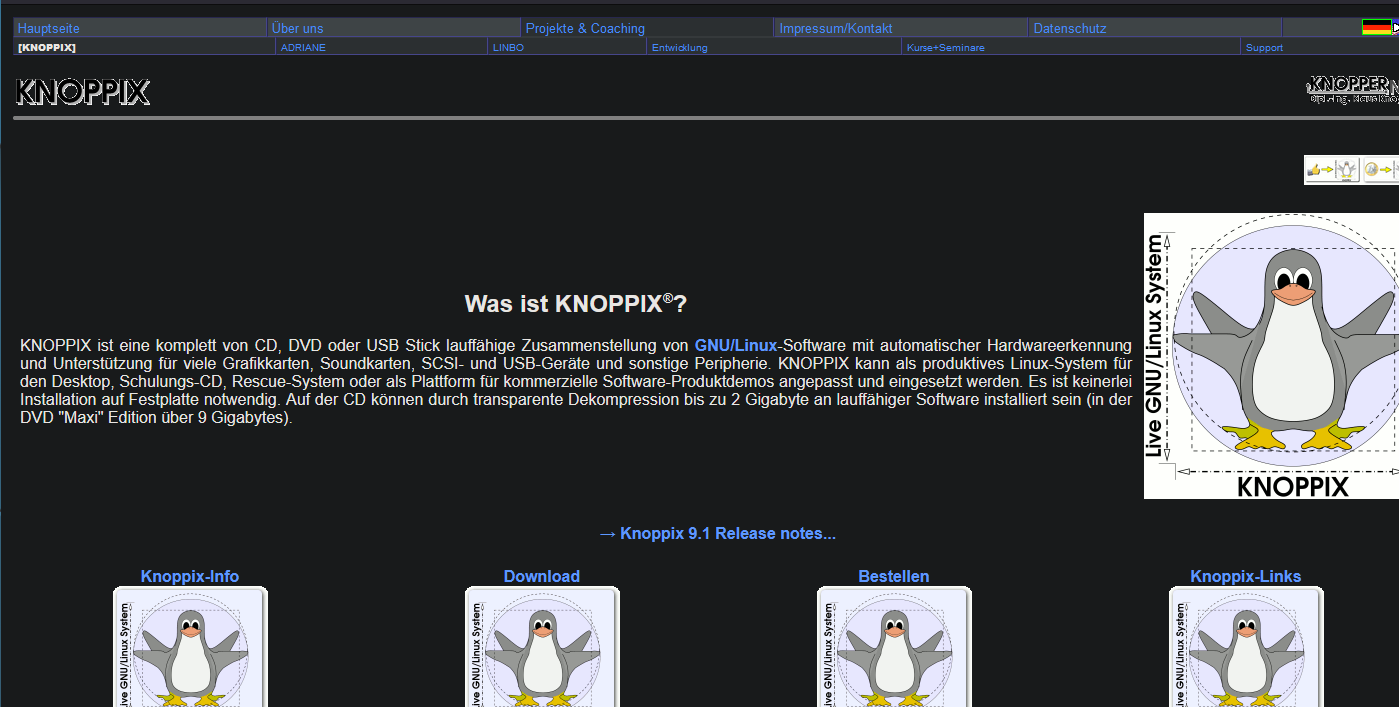1399x707 pixels.
Task: Select the [KNOPPIX] submenu tab
Action: pos(47,47)
